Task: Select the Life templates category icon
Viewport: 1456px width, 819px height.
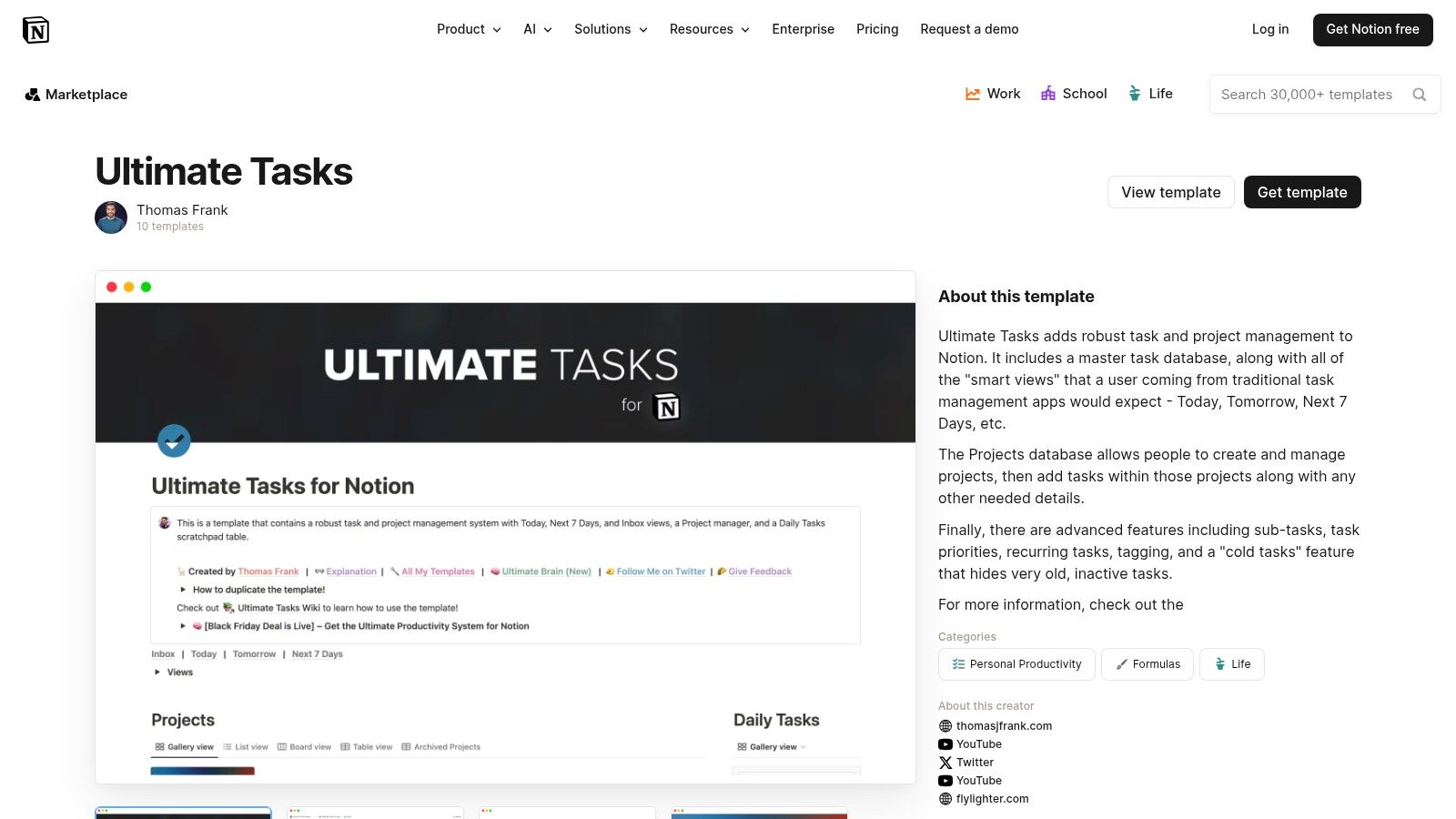Action: pos(1134,93)
